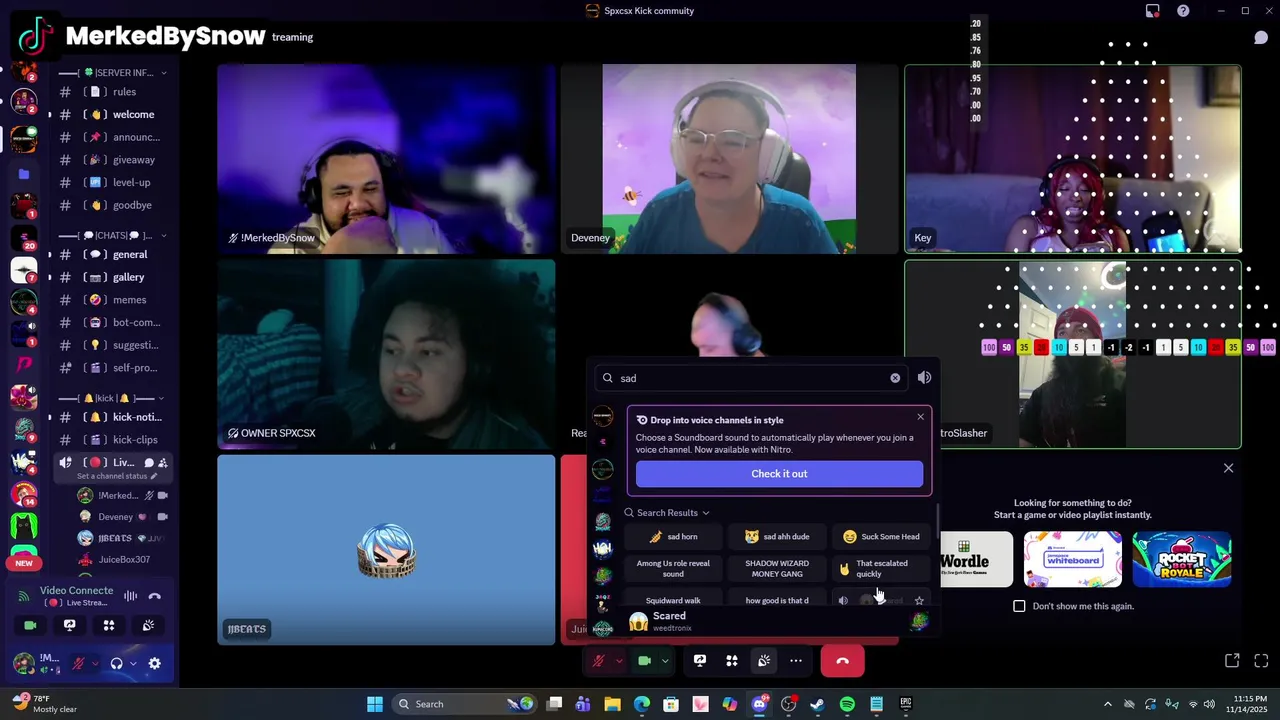
Task: Share screen from sidebar voice panel
Action: [x=70, y=625]
